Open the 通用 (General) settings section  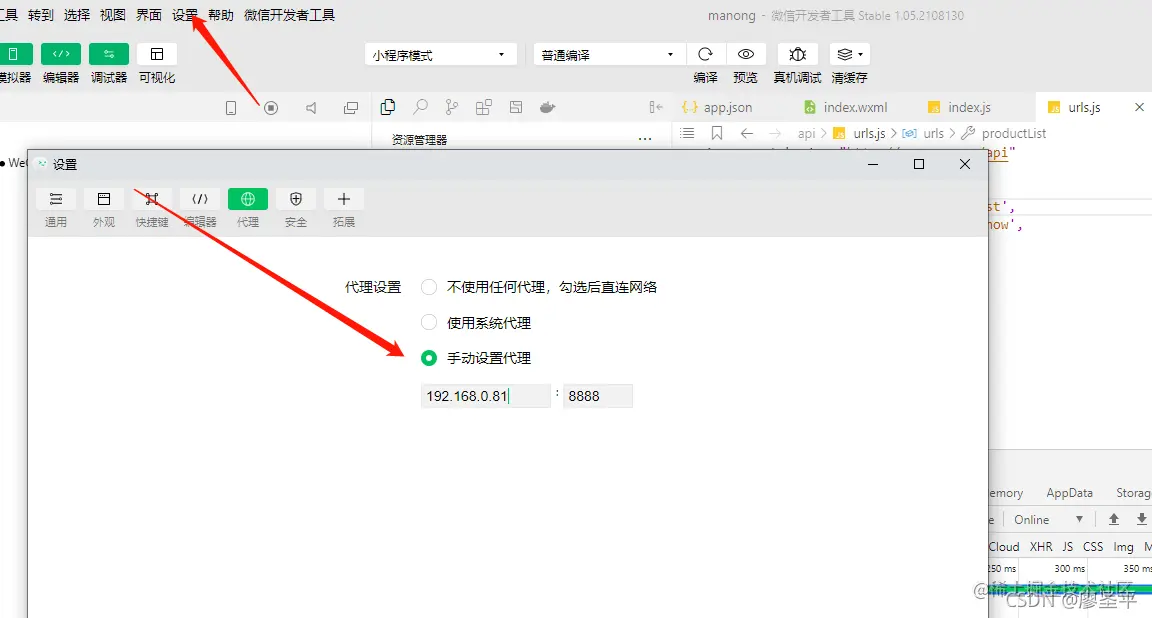[x=56, y=207]
